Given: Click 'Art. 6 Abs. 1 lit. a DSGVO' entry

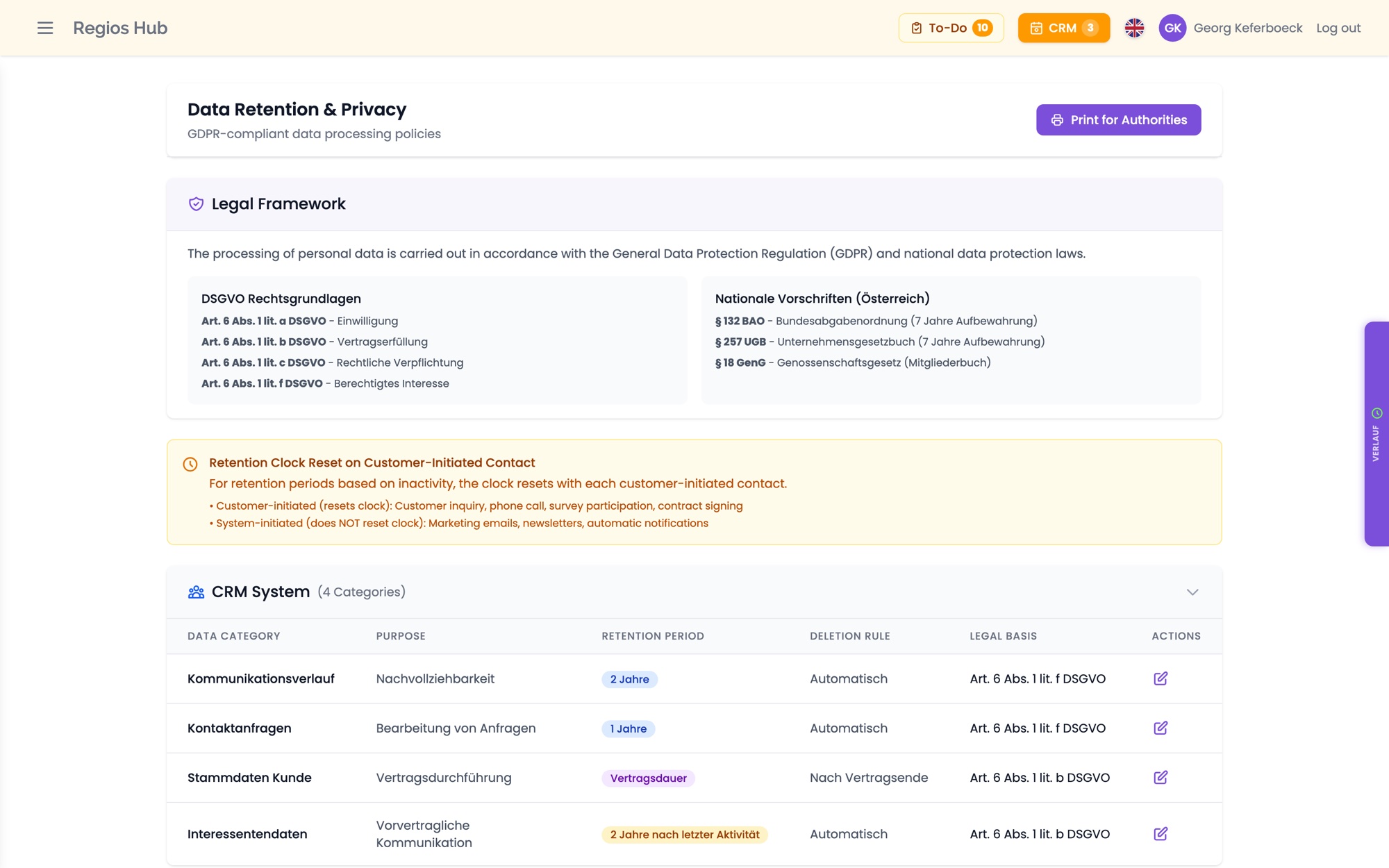Looking at the screenshot, I should point(299,321).
